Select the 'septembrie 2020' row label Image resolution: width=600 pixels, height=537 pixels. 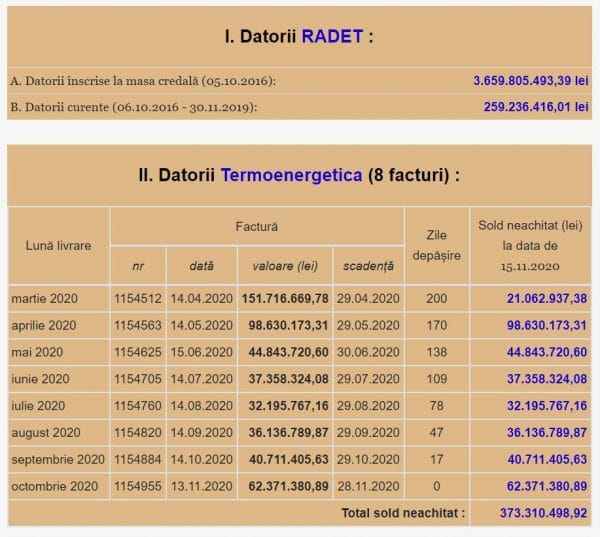point(58,459)
